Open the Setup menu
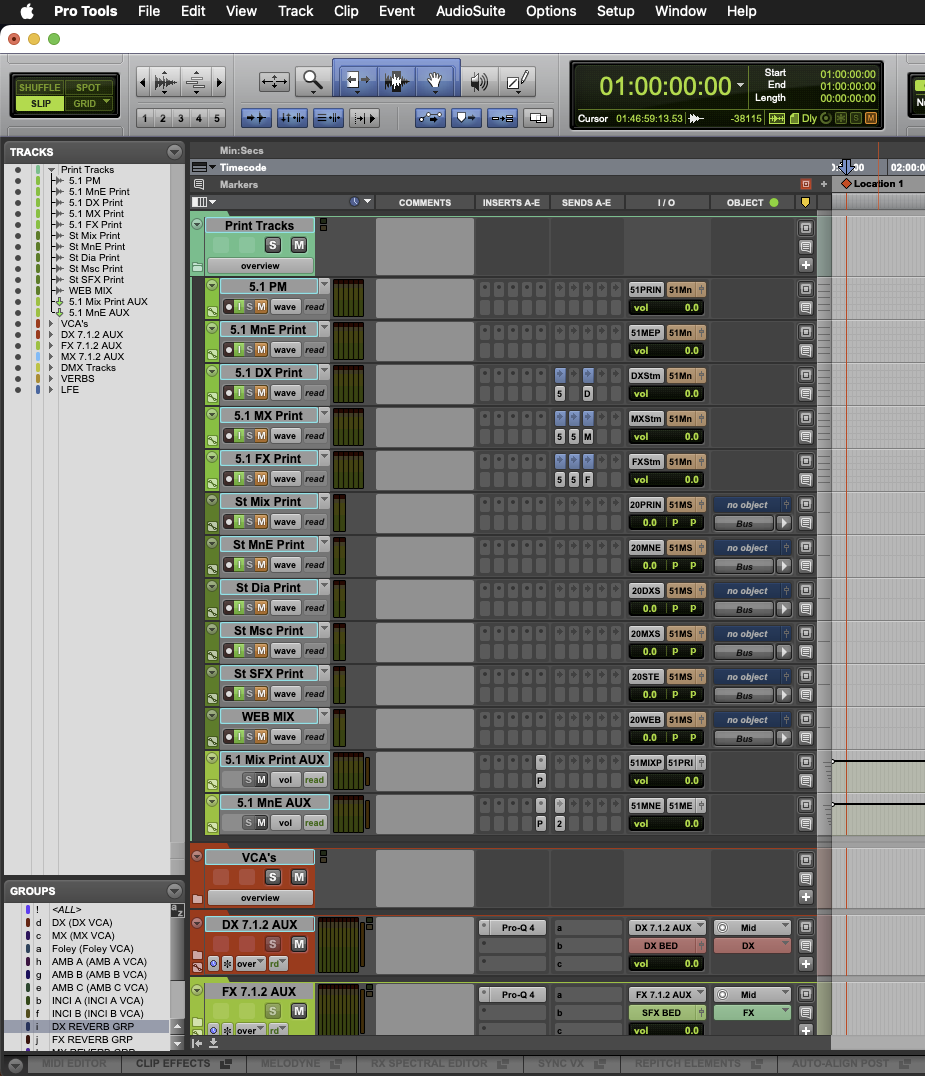 tap(615, 11)
